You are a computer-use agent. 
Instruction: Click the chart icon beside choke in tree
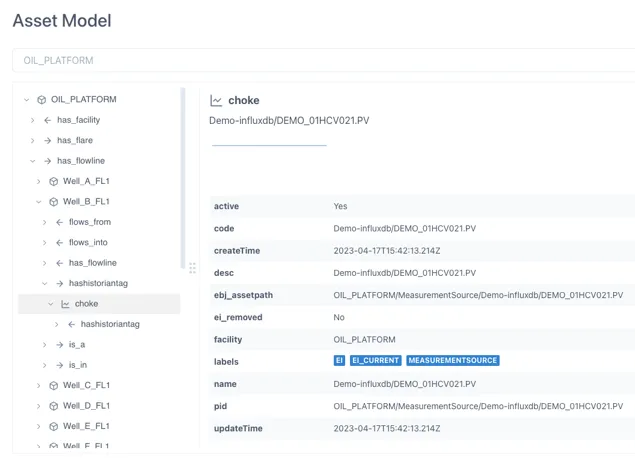click(x=65, y=304)
